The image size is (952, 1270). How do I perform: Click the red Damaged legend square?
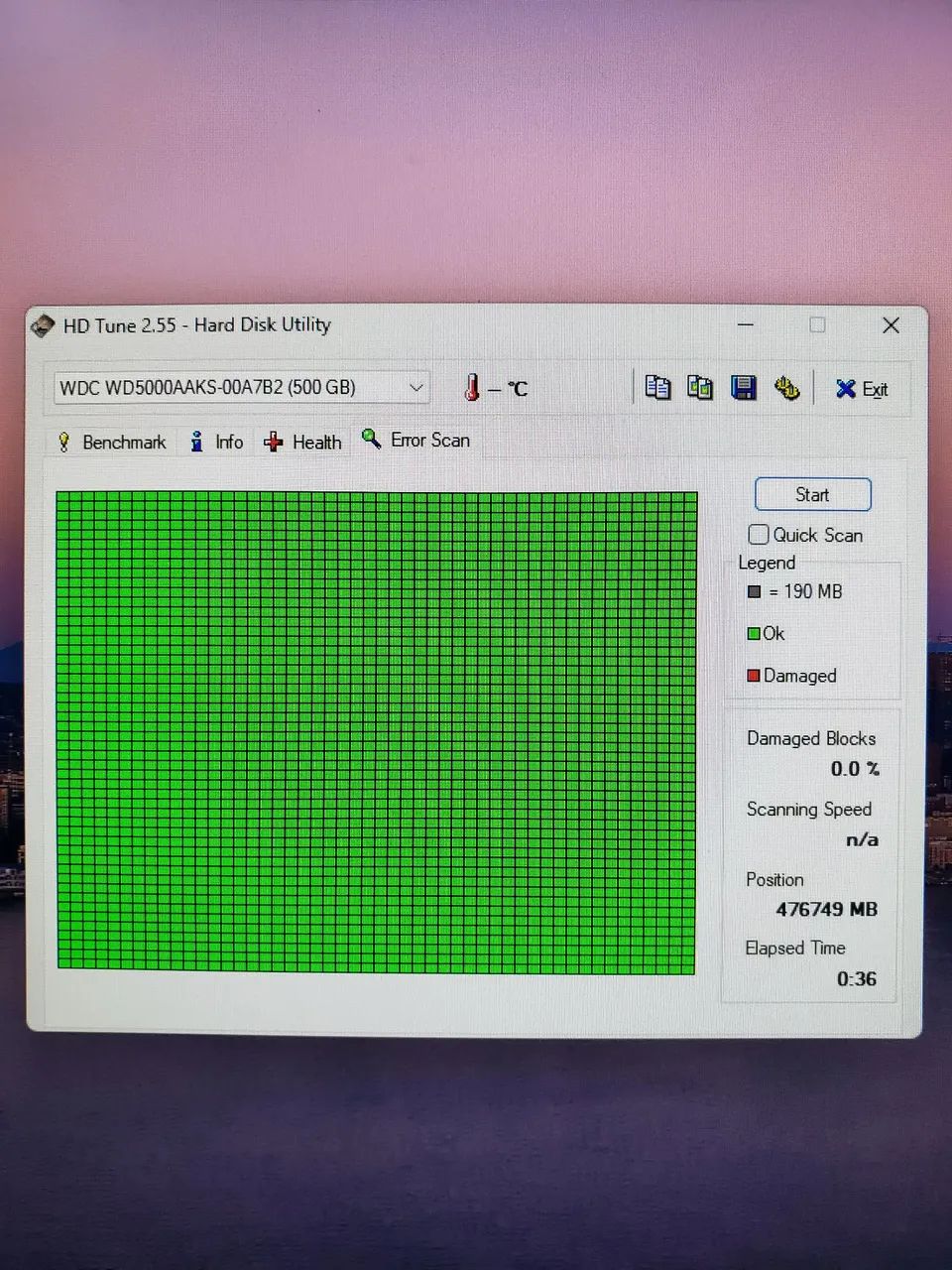pos(754,676)
